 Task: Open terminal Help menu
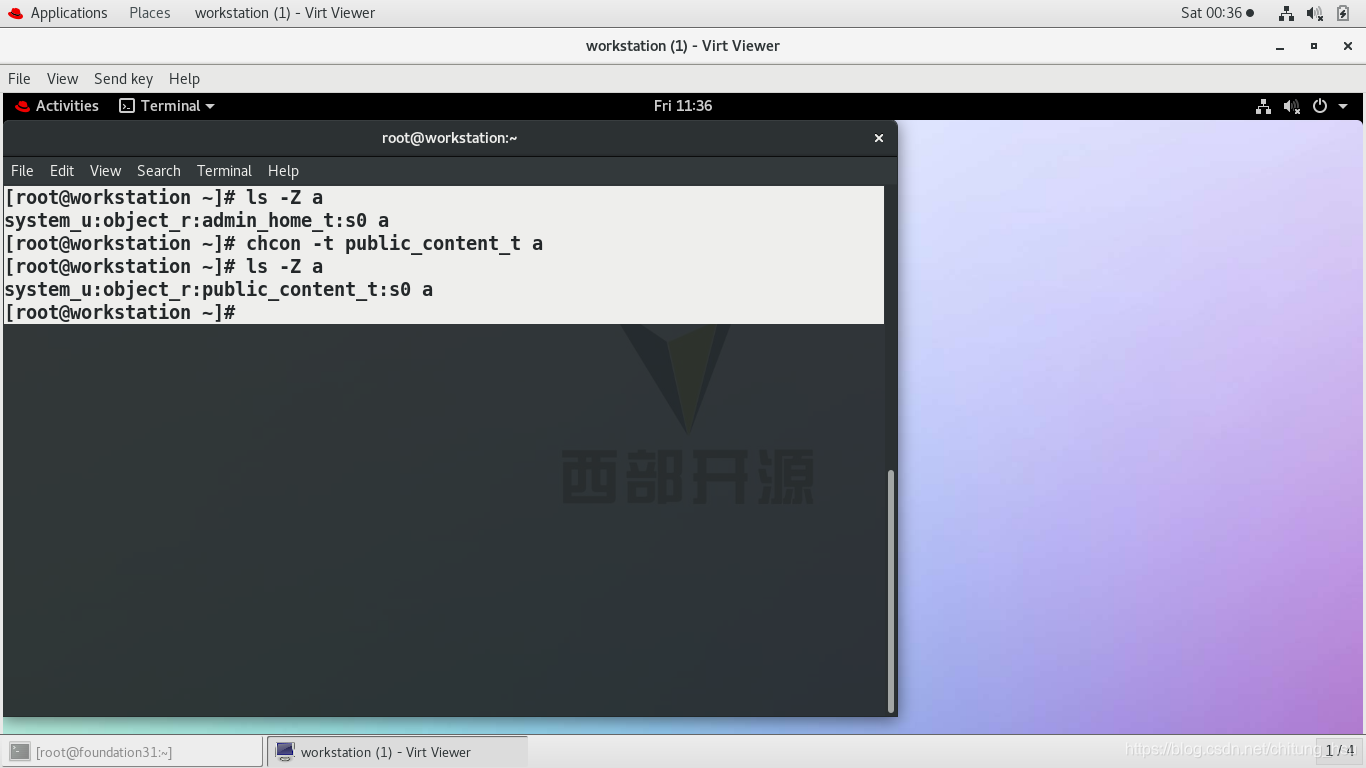(283, 171)
